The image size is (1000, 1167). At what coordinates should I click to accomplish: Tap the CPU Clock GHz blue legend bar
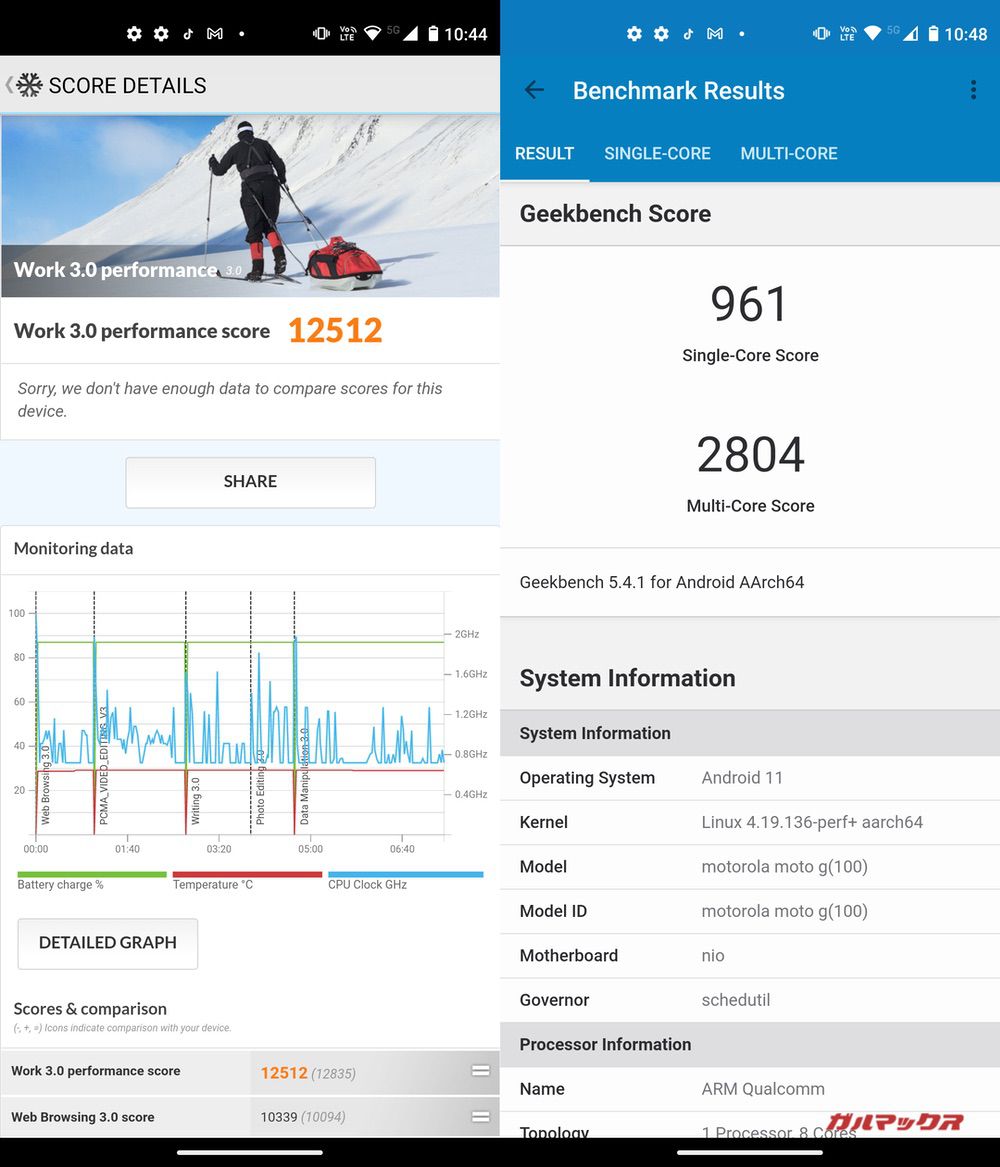405,874
